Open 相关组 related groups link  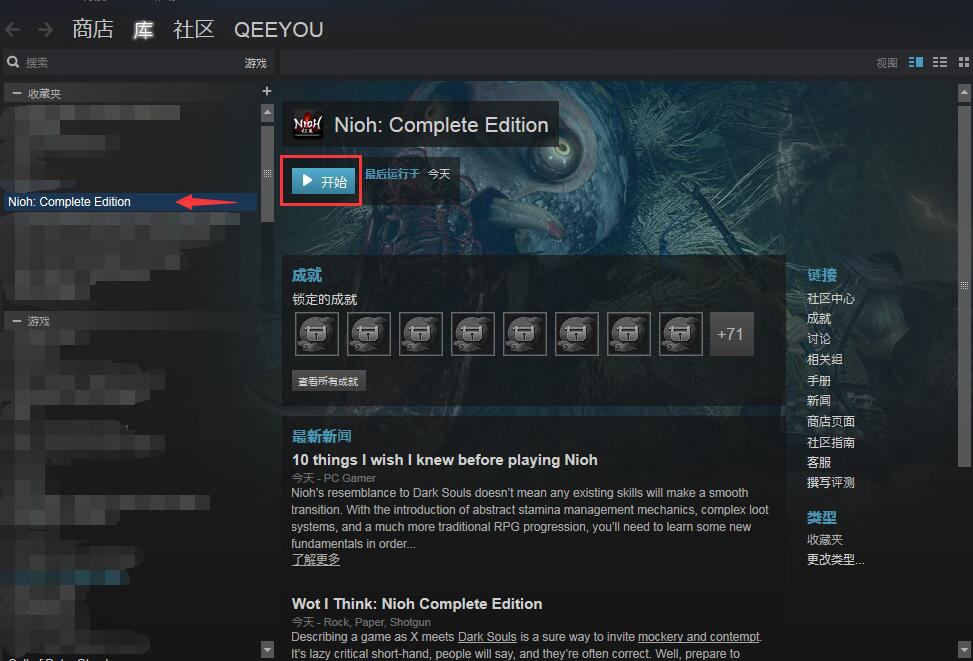(x=824, y=359)
